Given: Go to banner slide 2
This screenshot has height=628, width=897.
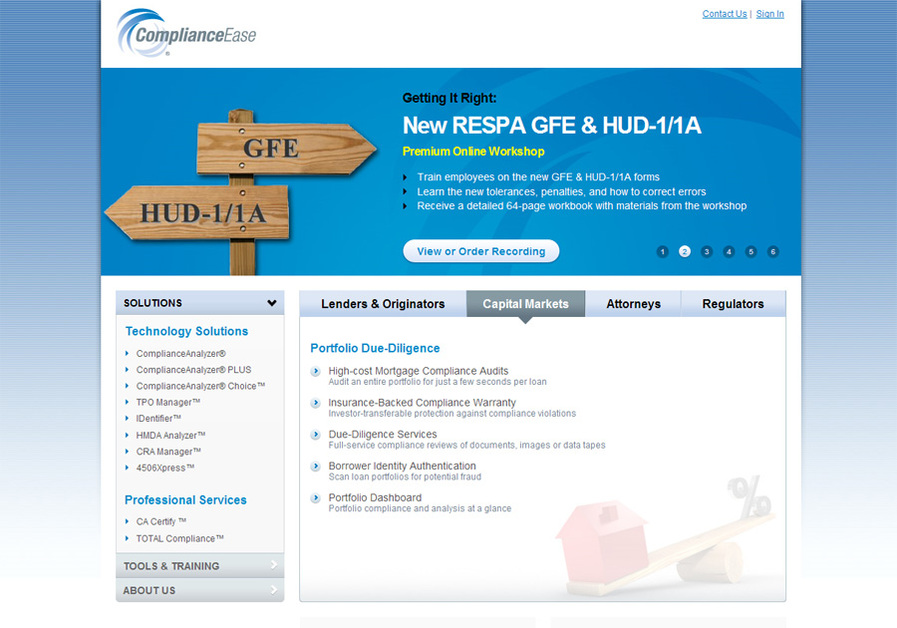Looking at the screenshot, I should click(x=684, y=252).
